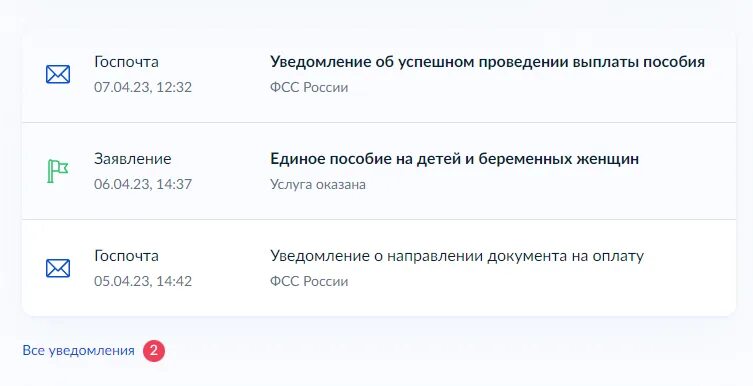
Task: Open the 'Все уведомления' link
Action: coord(78,350)
